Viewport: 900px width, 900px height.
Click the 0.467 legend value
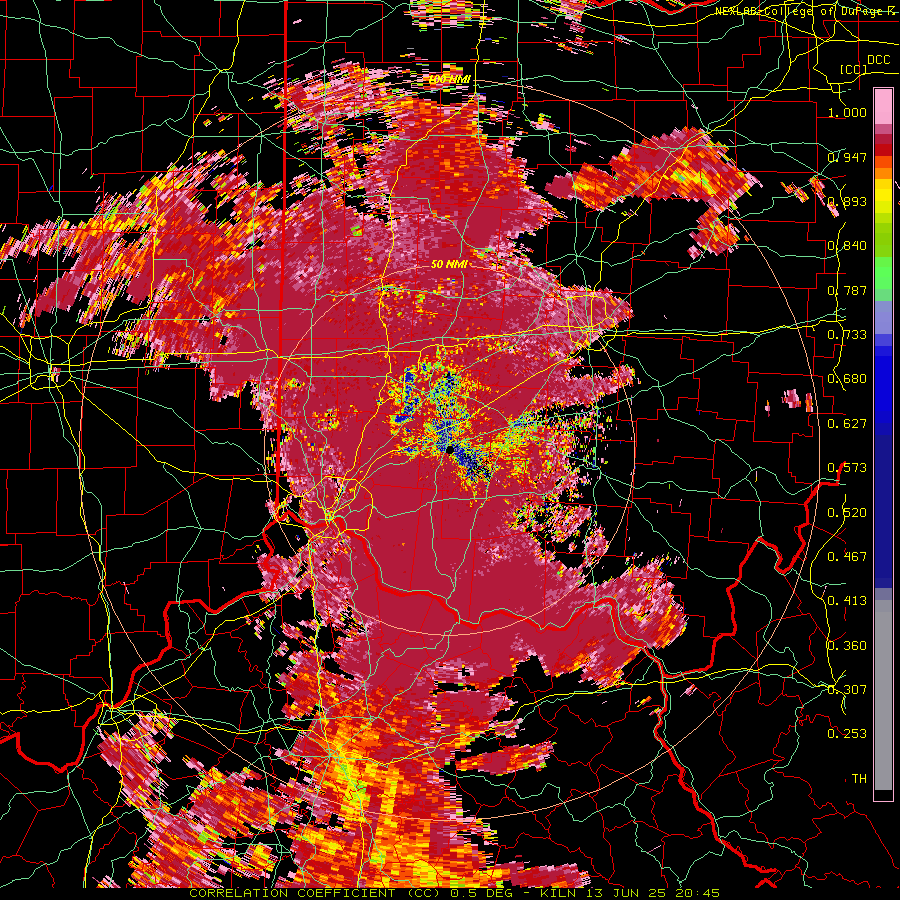tap(847, 557)
